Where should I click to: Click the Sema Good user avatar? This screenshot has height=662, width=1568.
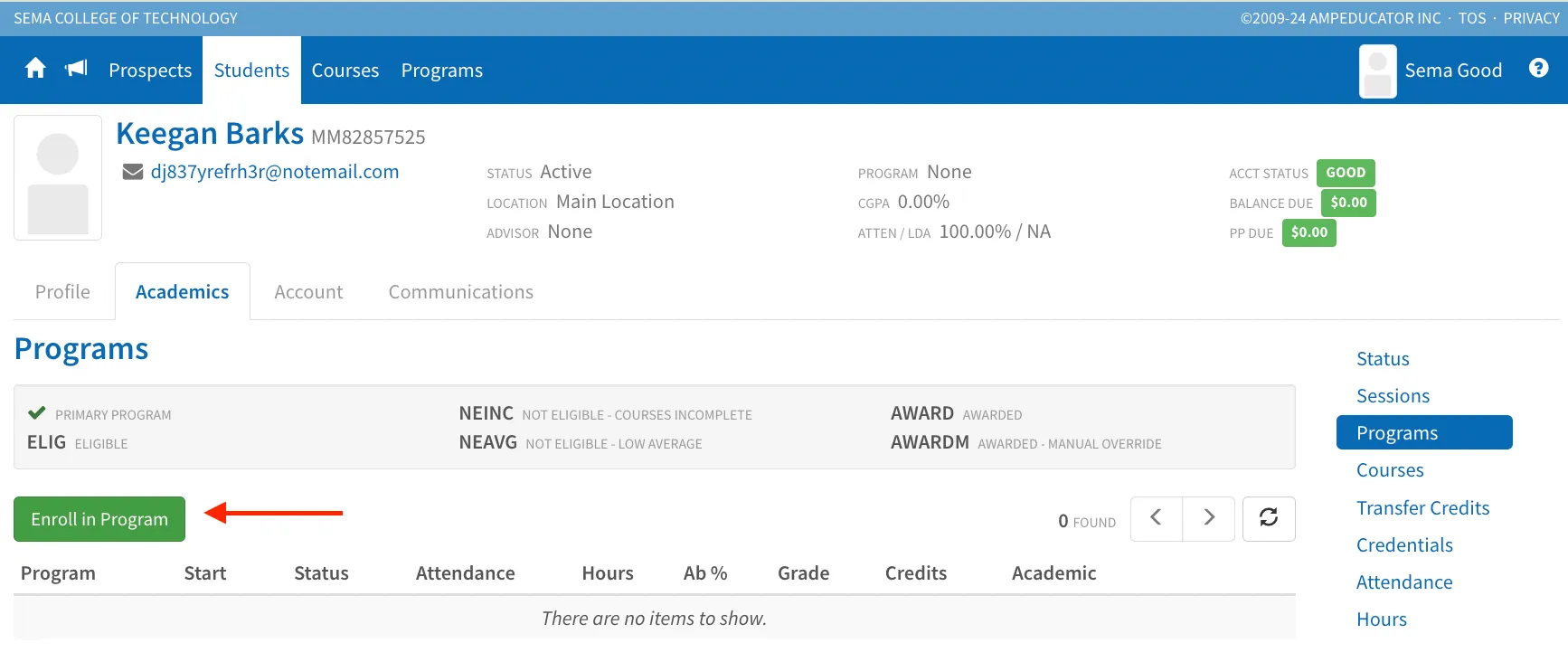(x=1377, y=71)
